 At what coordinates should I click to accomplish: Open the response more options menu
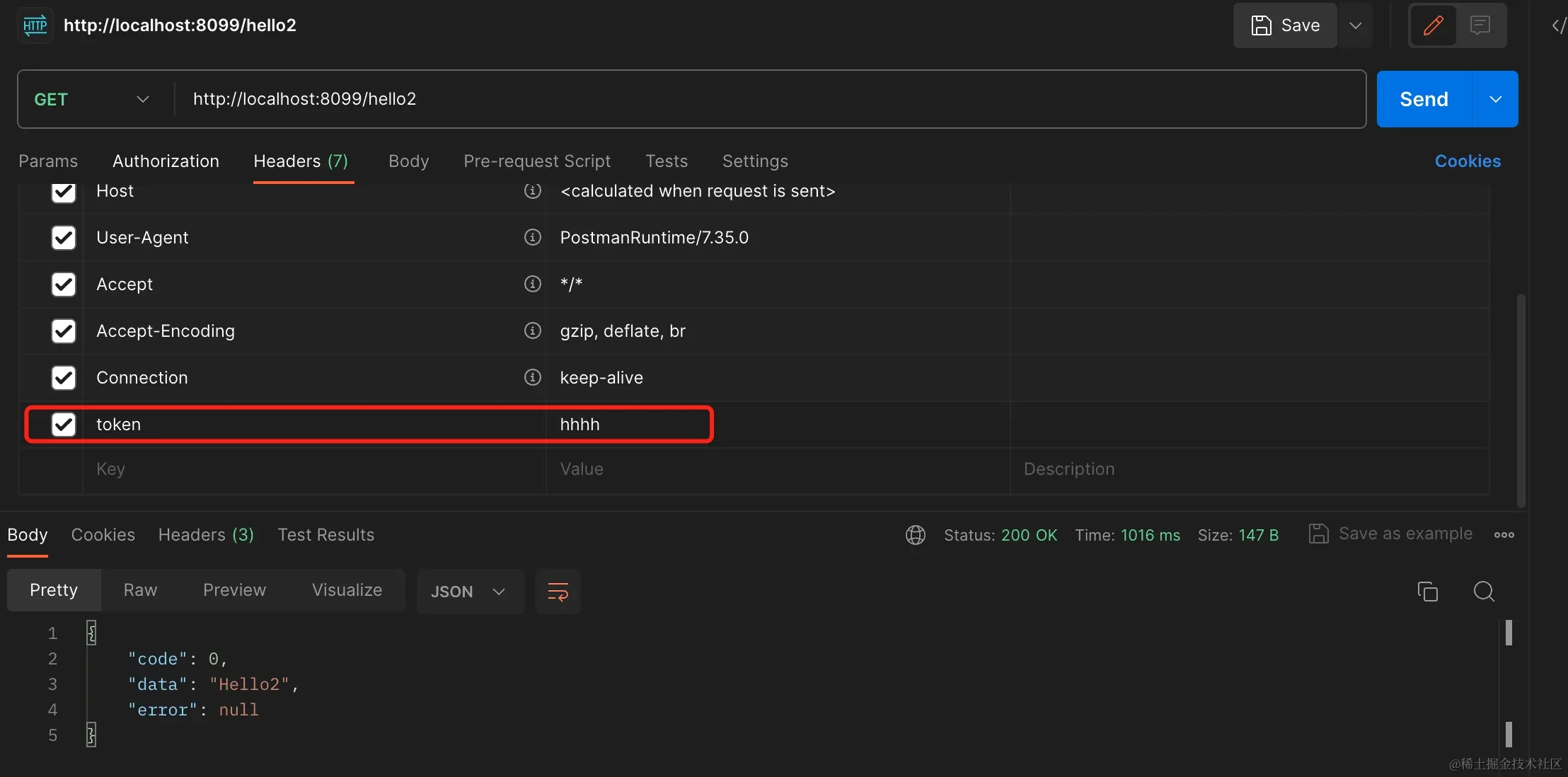[1504, 535]
